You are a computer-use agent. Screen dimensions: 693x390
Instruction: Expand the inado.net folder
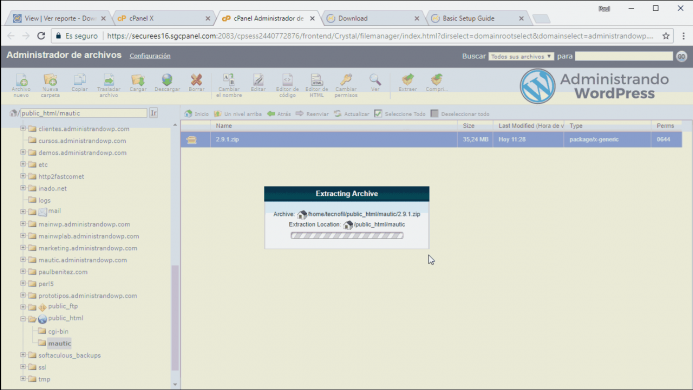(23, 188)
